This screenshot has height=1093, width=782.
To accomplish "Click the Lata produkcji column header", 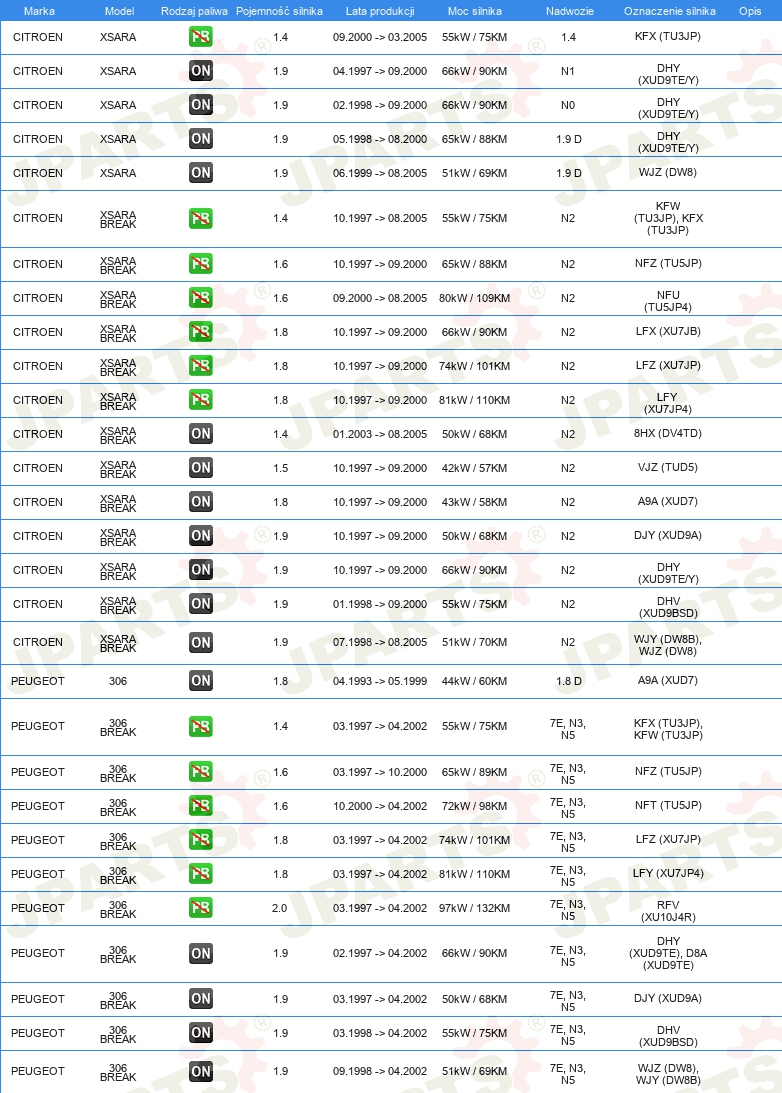I will (380, 11).
